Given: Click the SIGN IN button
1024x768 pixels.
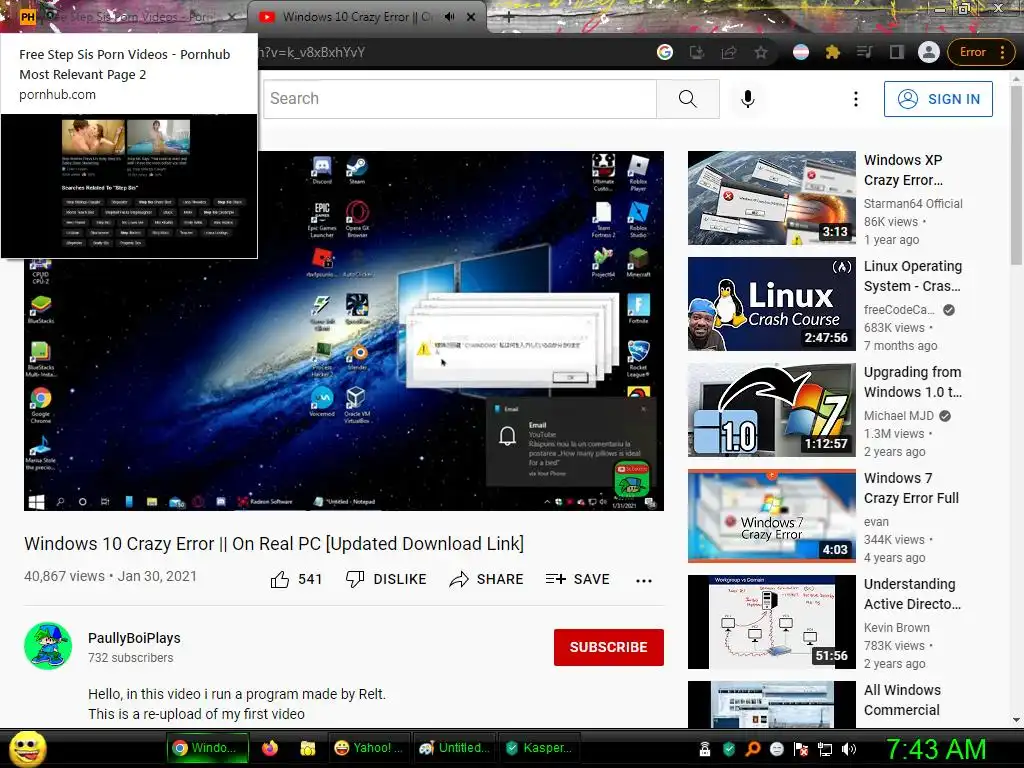Looking at the screenshot, I should click(938, 99).
